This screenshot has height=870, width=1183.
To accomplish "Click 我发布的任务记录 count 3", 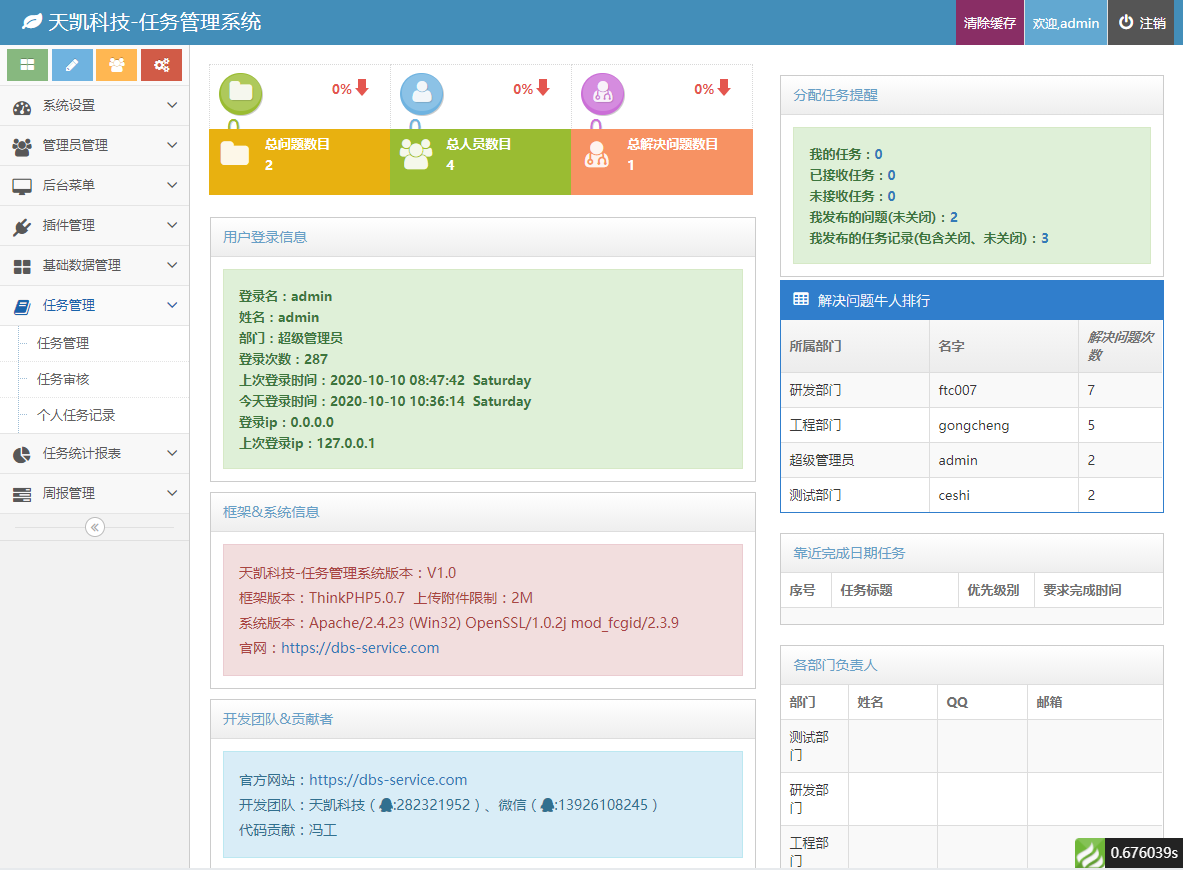I will tap(1045, 238).
